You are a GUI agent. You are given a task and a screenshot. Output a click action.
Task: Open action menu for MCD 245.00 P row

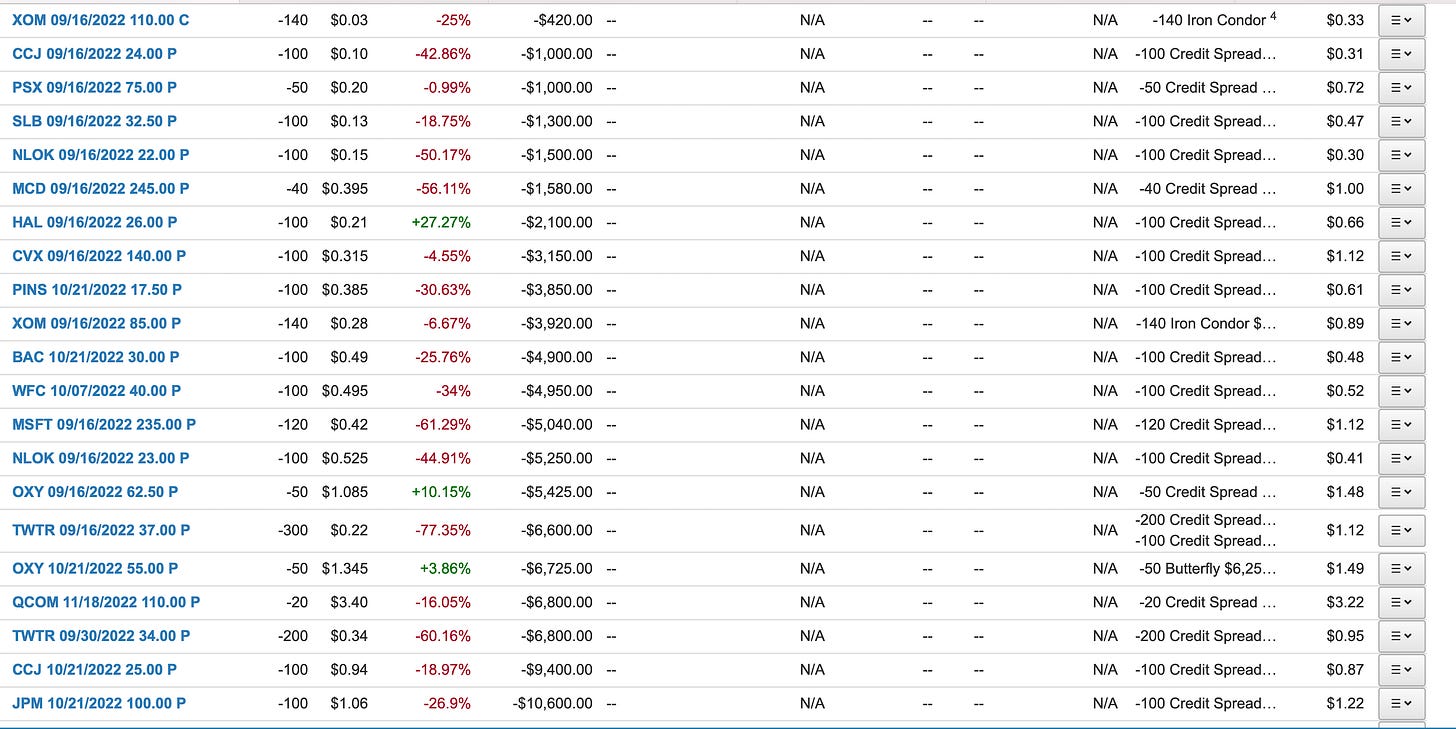pyautogui.click(x=1401, y=189)
